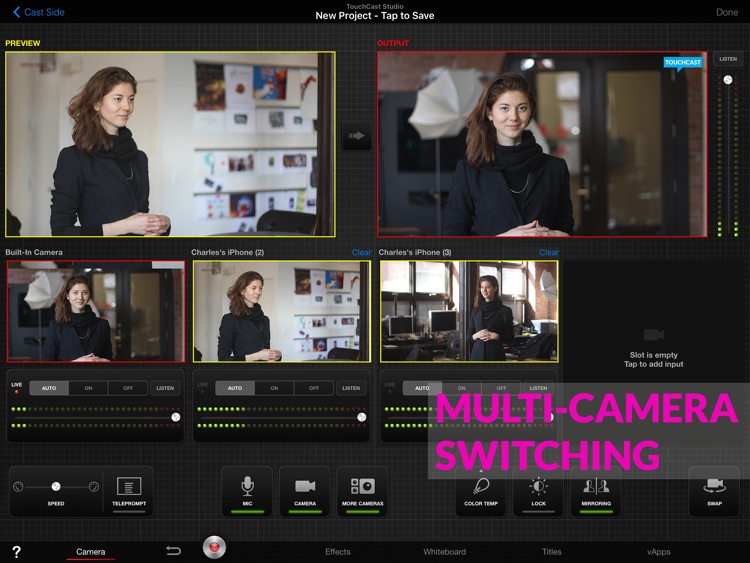Click the slow speed dial icon
The image size is (750, 563).
click(x=18, y=487)
